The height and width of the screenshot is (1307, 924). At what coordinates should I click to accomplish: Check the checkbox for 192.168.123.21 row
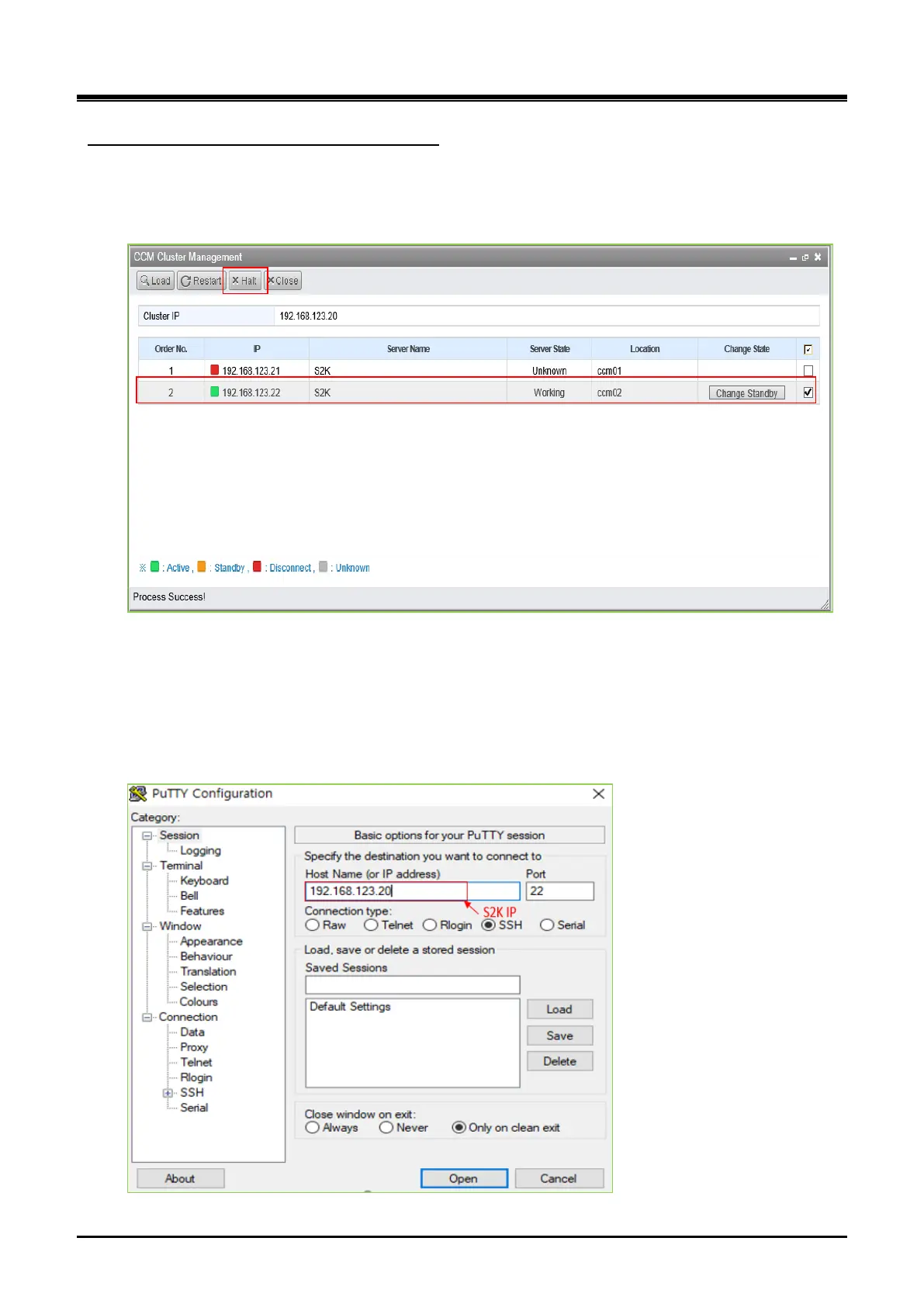coord(808,371)
